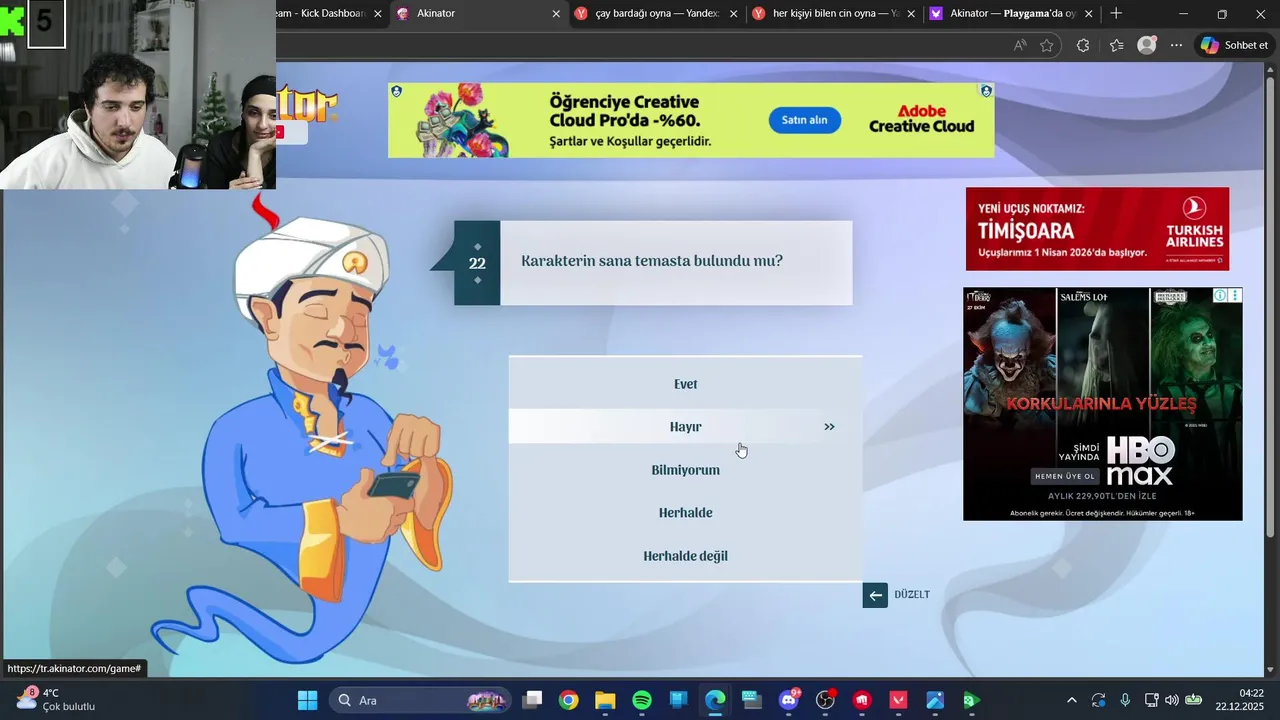
Task: Click the taskbar search box "Ara"
Action: click(420, 700)
